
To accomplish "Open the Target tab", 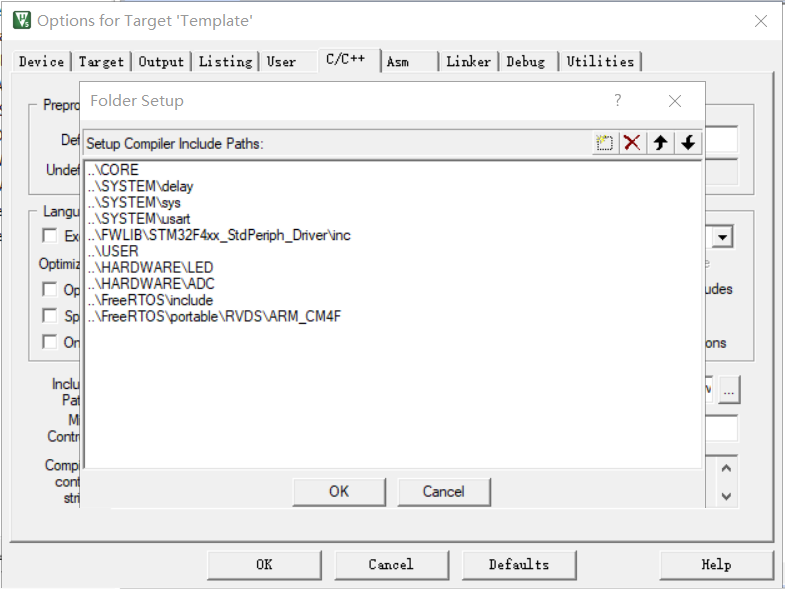I will 101,62.
